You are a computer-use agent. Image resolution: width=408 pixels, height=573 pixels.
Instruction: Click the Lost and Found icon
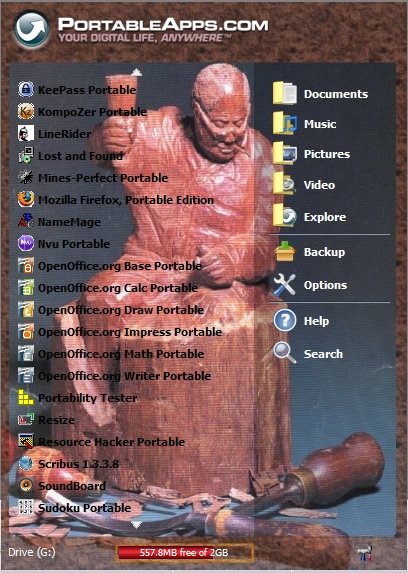pos(26,155)
